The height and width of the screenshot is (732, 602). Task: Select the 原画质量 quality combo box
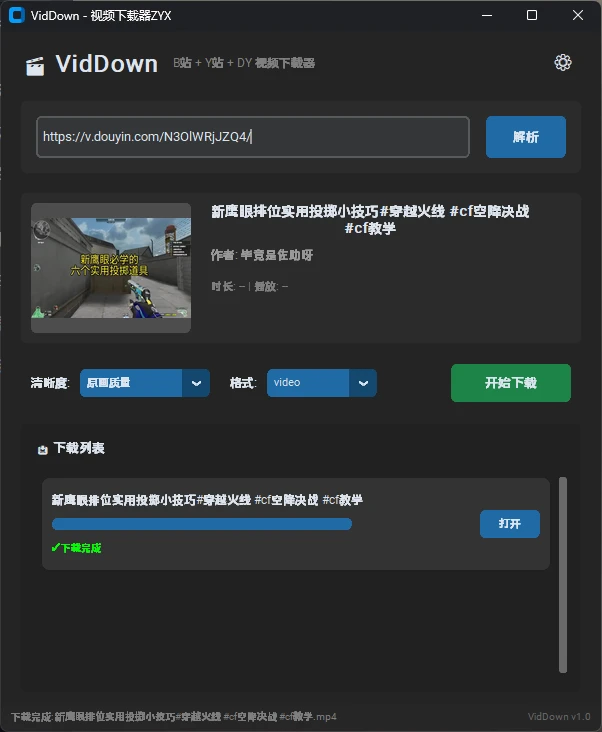145,383
